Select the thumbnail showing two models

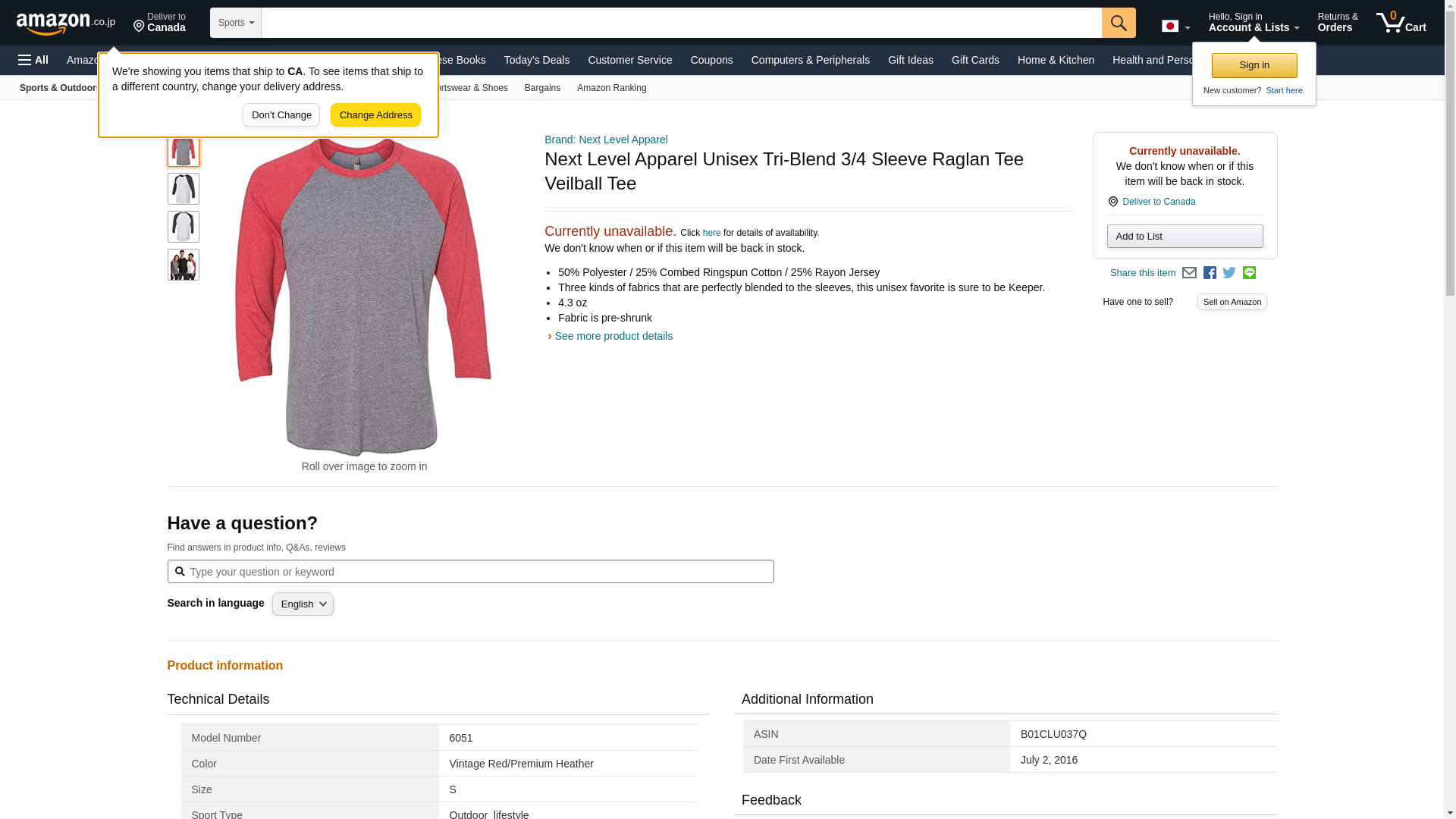tap(184, 265)
